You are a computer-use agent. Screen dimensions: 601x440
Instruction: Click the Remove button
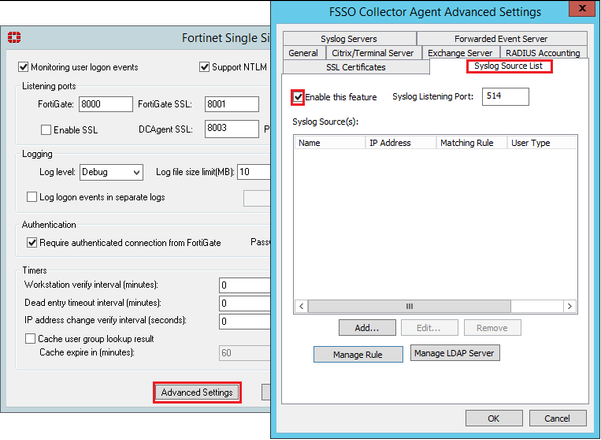coord(492,328)
